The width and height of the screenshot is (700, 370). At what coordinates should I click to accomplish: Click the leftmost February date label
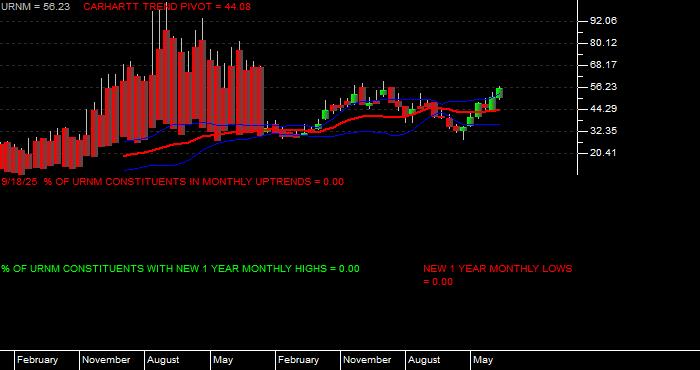pyautogui.click(x=38, y=360)
